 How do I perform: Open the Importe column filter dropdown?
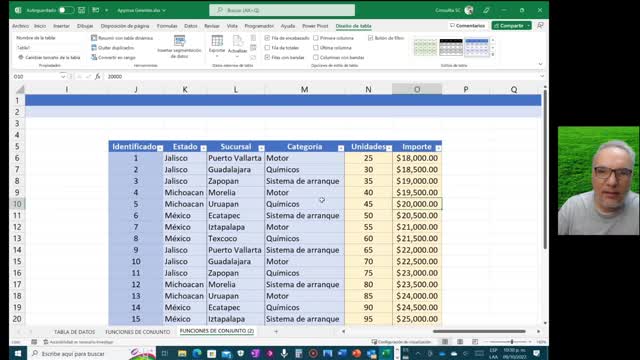tap(438, 148)
